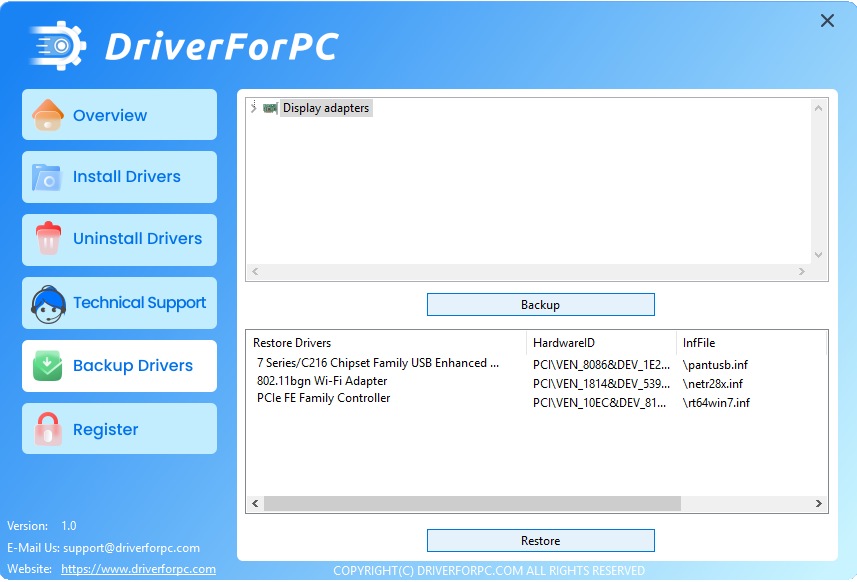857x582 pixels.
Task: Click the Display adapters card icon
Action: (270, 108)
